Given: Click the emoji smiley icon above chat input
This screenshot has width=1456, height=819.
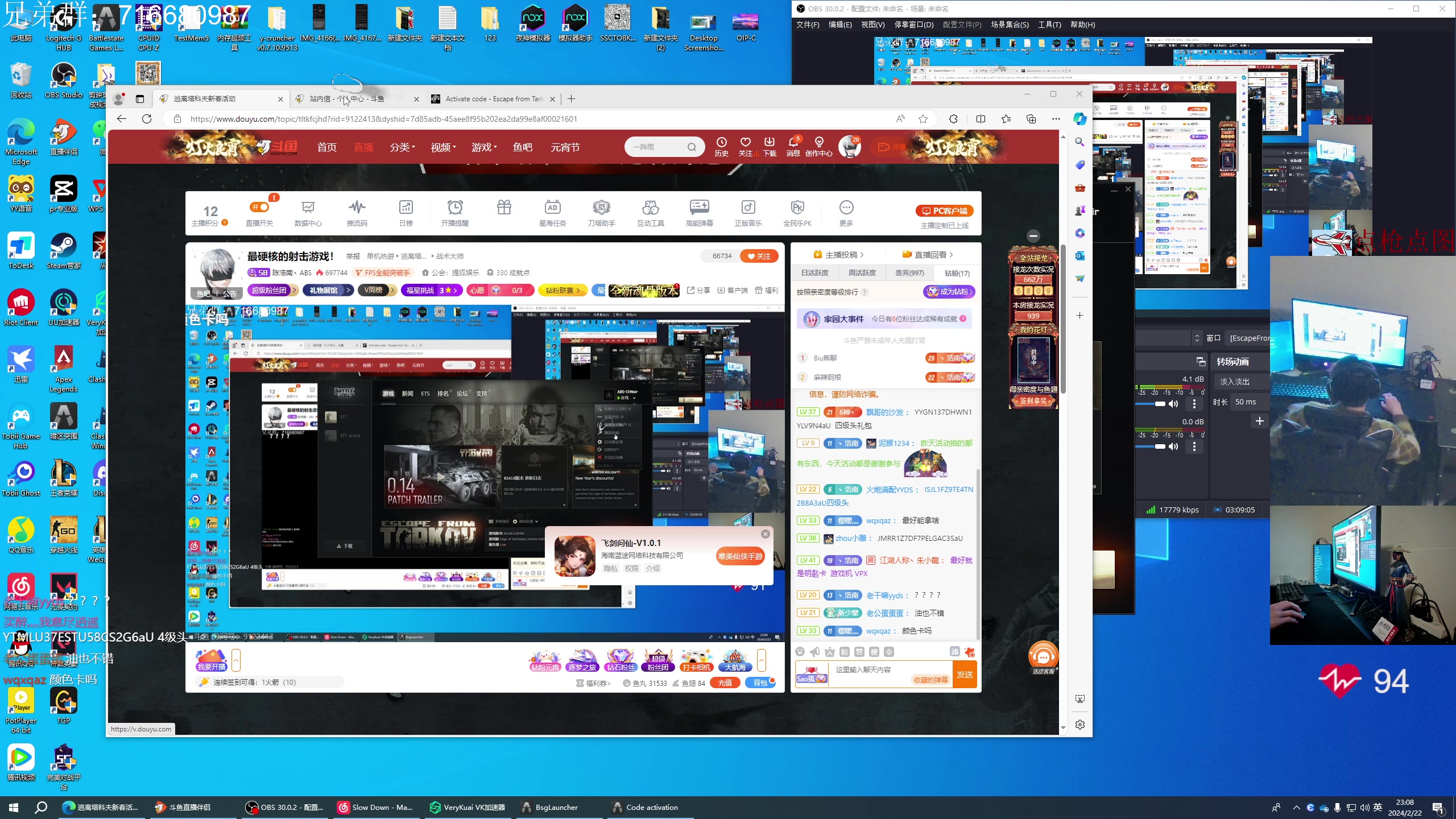Looking at the screenshot, I should coord(800,652).
